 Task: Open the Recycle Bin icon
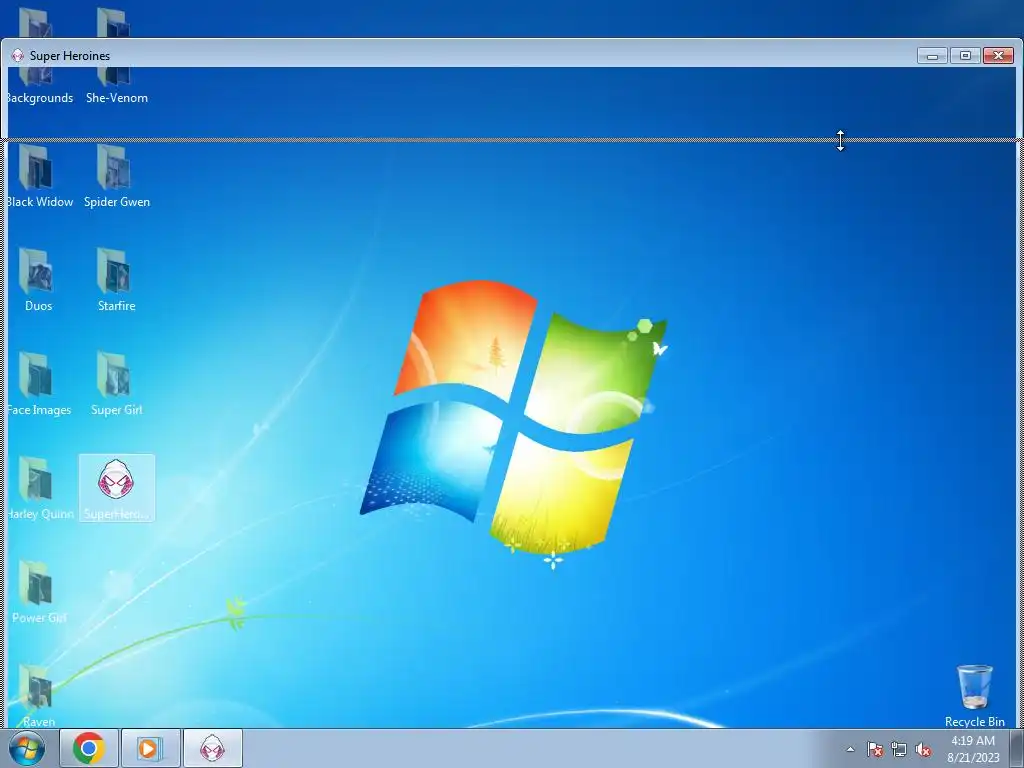click(x=974, y=696)
